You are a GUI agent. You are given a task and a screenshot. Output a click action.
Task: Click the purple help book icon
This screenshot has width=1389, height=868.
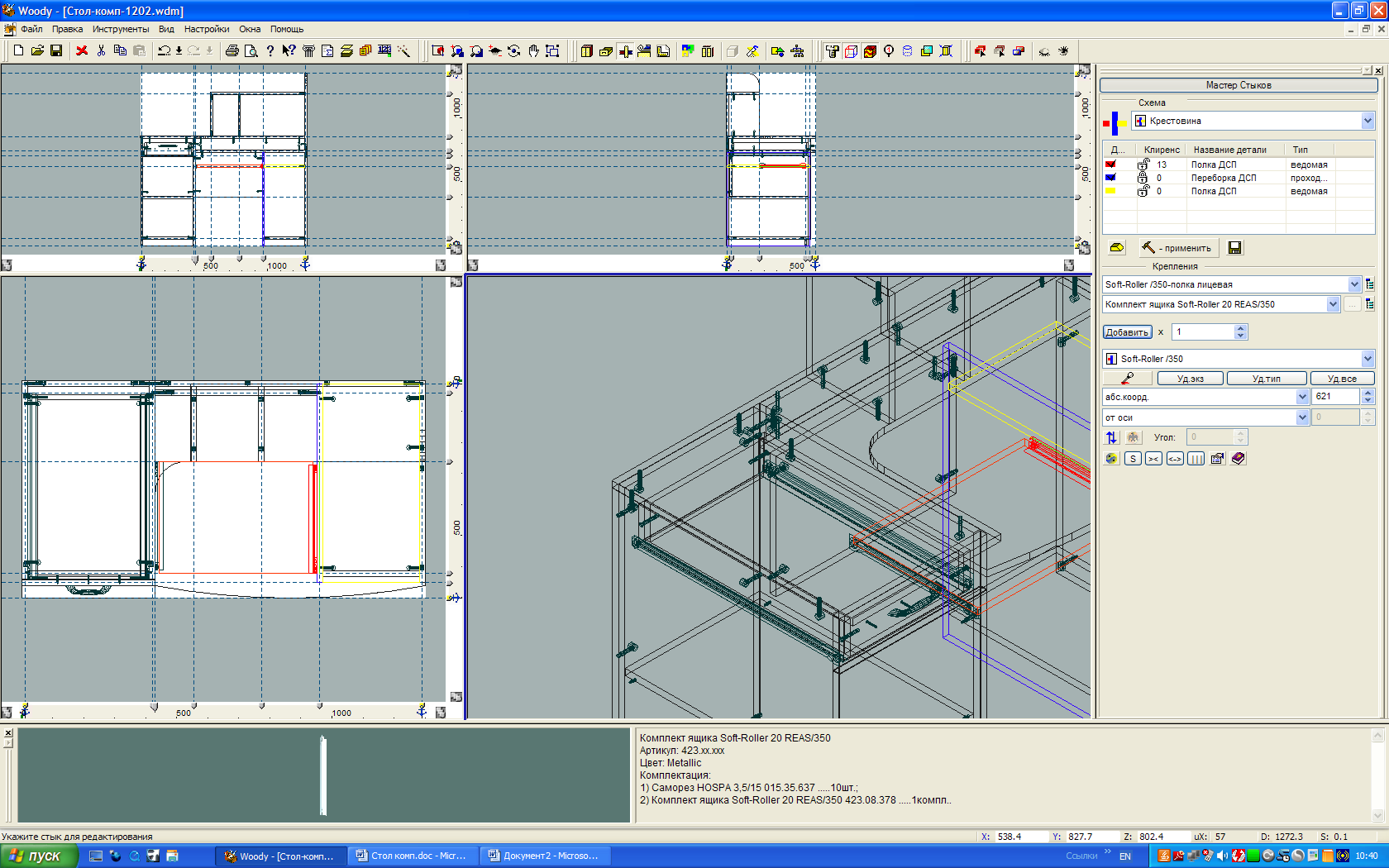pos(1239,459)
